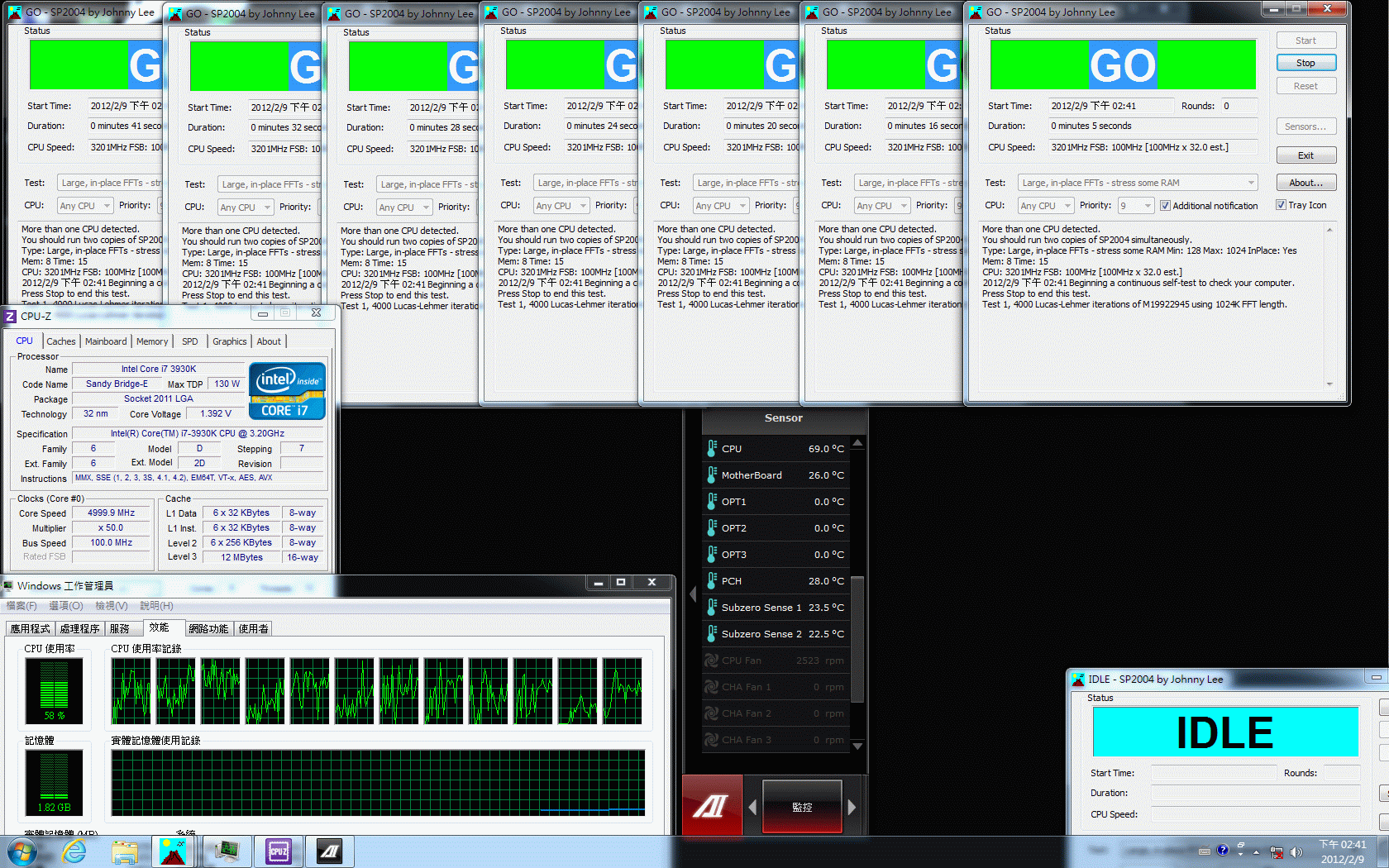Click the AI Suite taskbar icon
Viewport: 1389px width, 868px height.
tap(330, 851)
